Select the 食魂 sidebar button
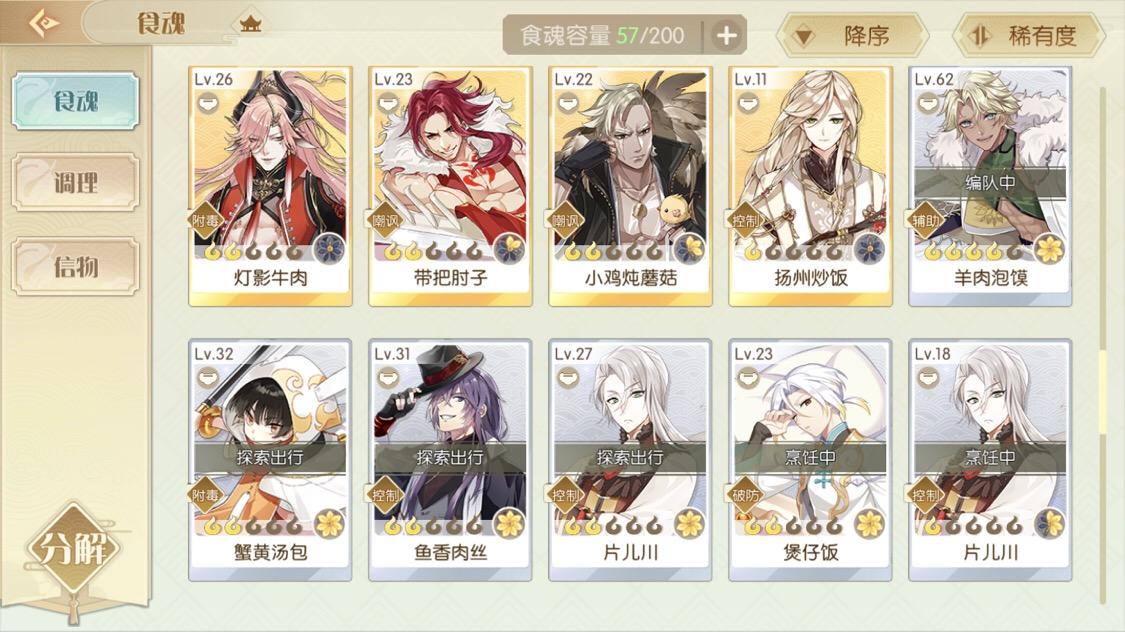This screenshot has width=1125, height=632. tap(75, 100)
